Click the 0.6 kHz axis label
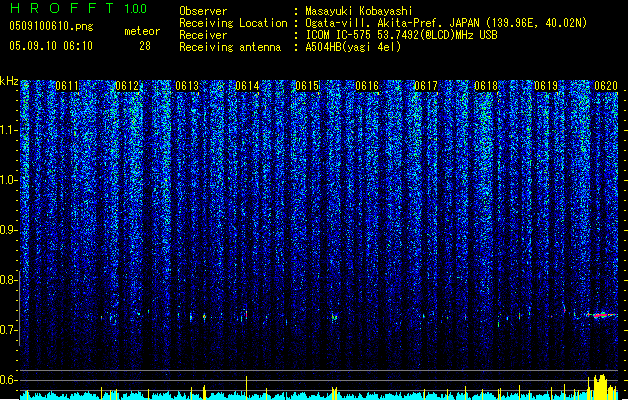The width and height of the screenshot is (629, 400). click(9, 380)
